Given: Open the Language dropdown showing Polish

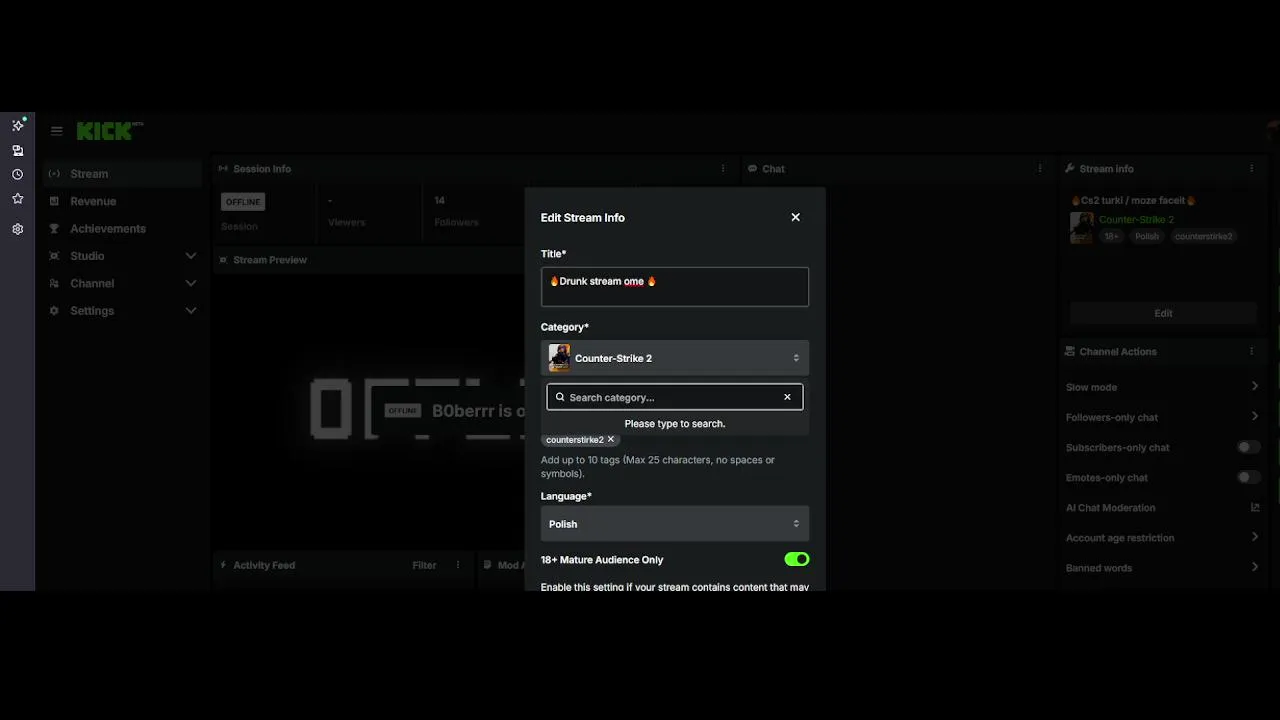Looking at the screenshot, I should click(x=675, y=524).
